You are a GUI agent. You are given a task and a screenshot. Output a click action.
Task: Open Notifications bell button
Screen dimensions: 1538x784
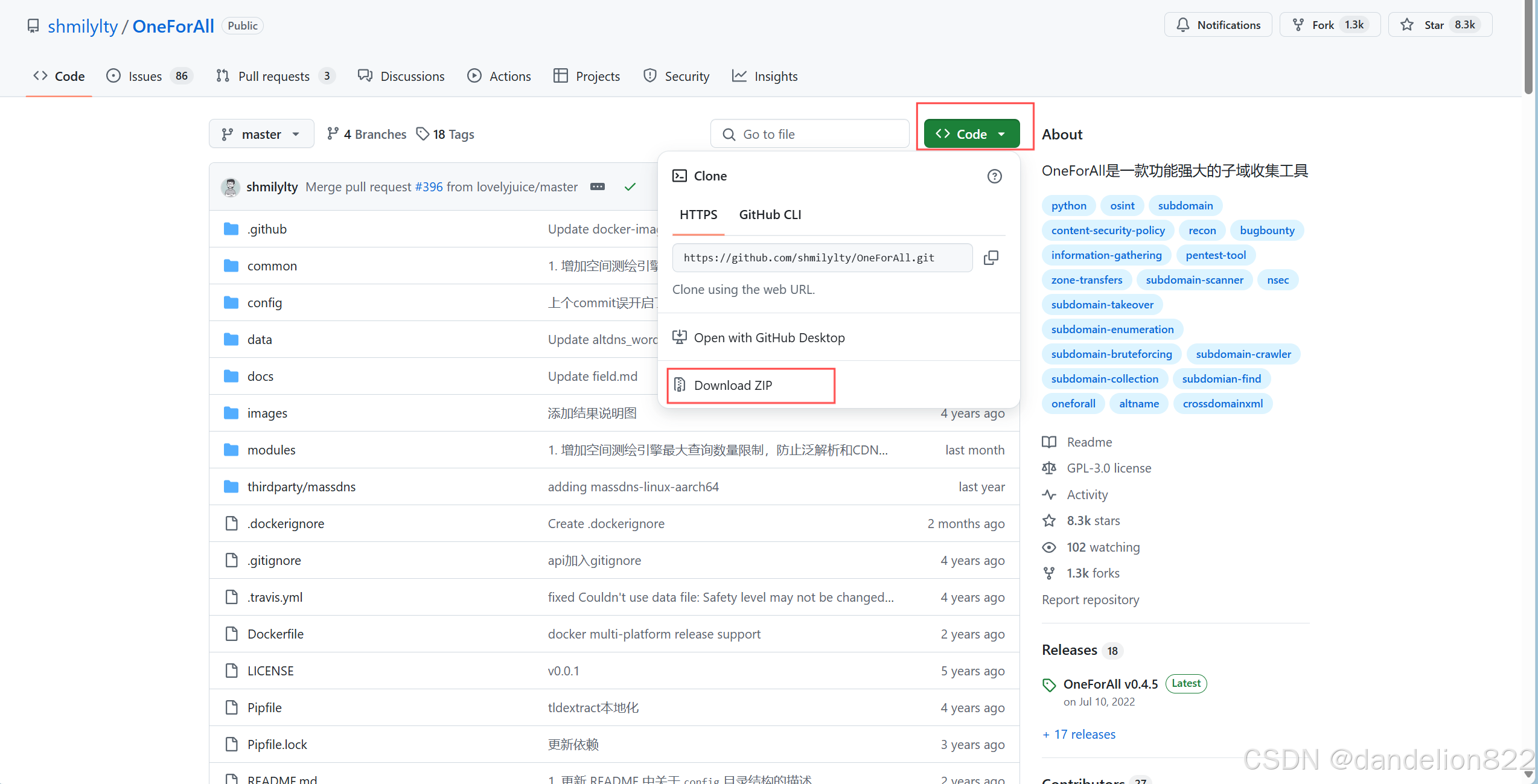[1218, 25]
